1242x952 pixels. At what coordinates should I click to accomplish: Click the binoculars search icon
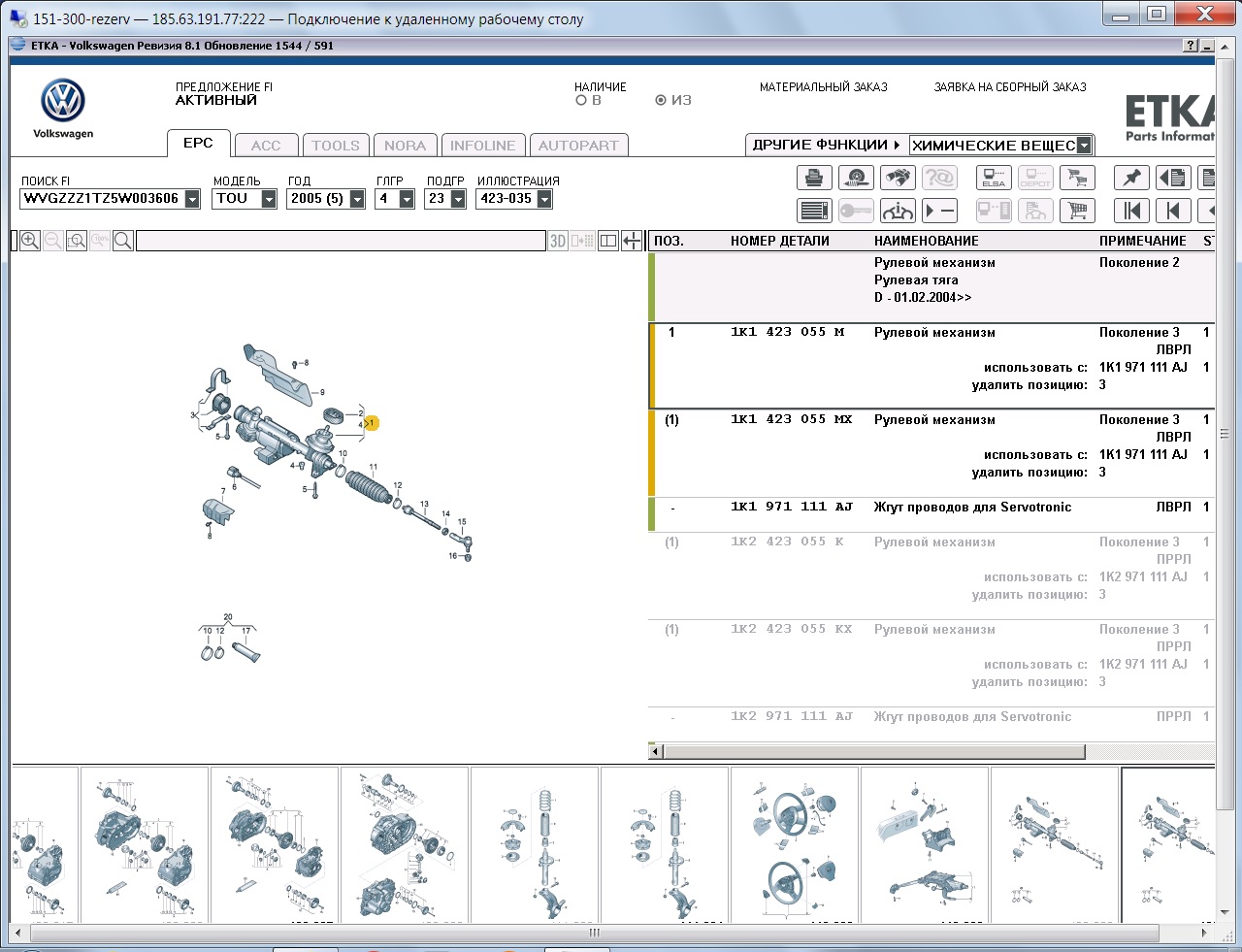click(x=898, y=178)
